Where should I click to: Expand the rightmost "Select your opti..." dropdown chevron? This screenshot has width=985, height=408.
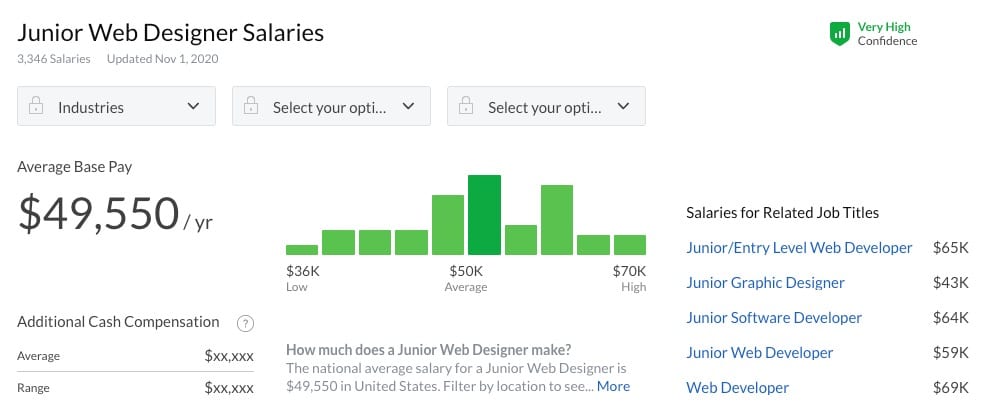coord(623,106)
